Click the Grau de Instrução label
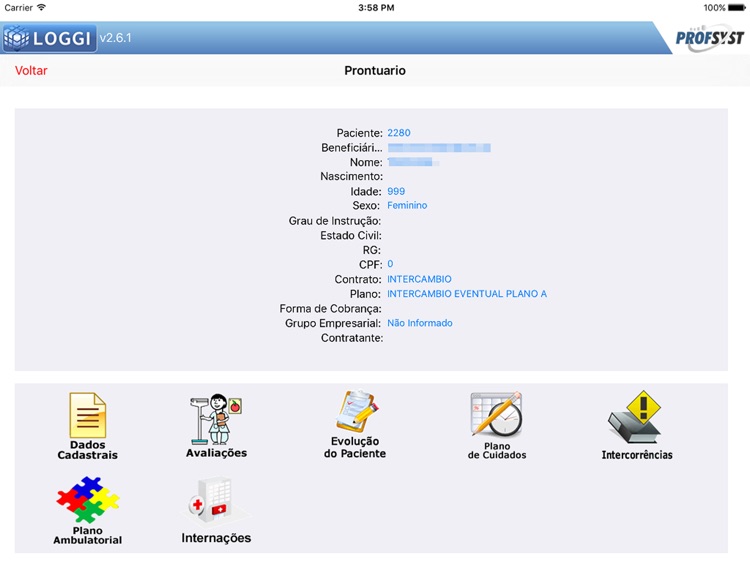750x562 pixels. (335, 221)
